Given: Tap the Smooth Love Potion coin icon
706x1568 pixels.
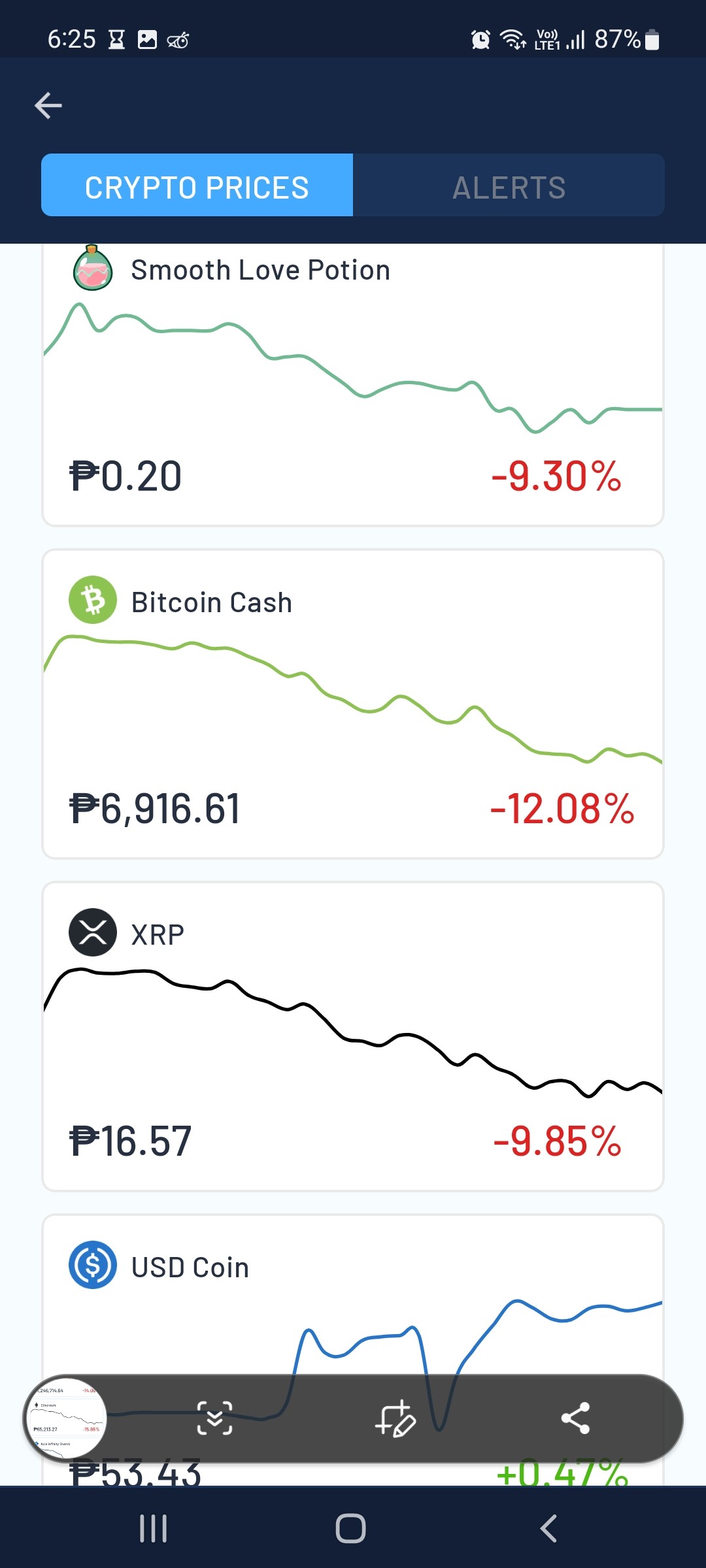Looking at the screenshot, I should 93,269.
